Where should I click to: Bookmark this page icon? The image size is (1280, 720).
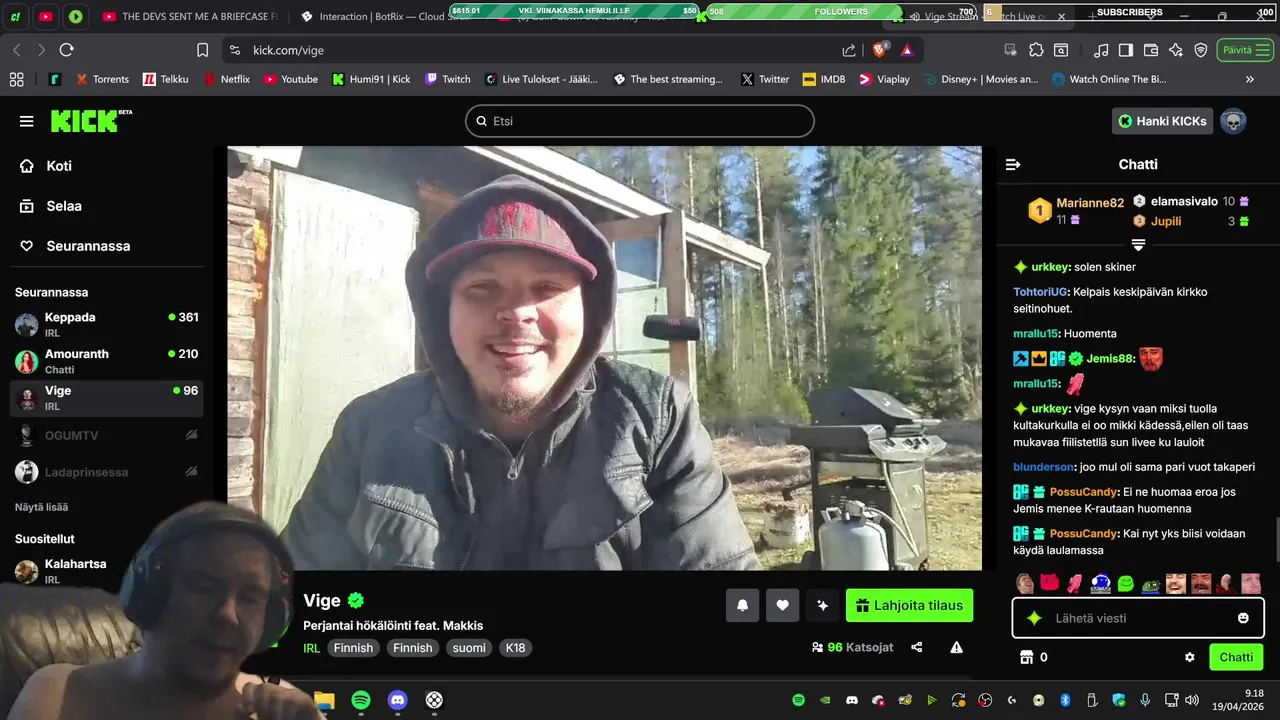coord(203,50)
